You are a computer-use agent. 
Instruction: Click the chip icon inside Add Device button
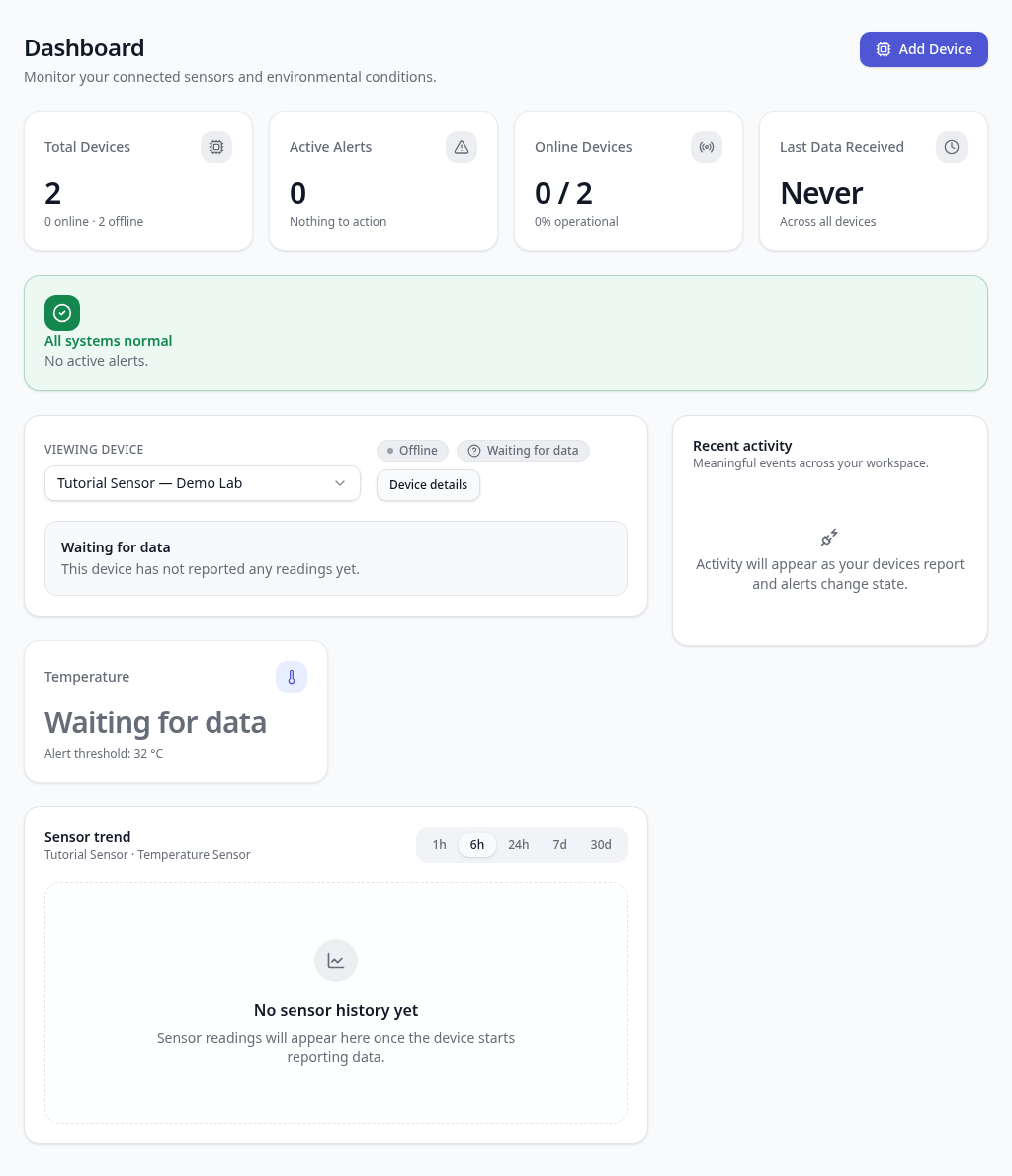(x=884, y=49)
